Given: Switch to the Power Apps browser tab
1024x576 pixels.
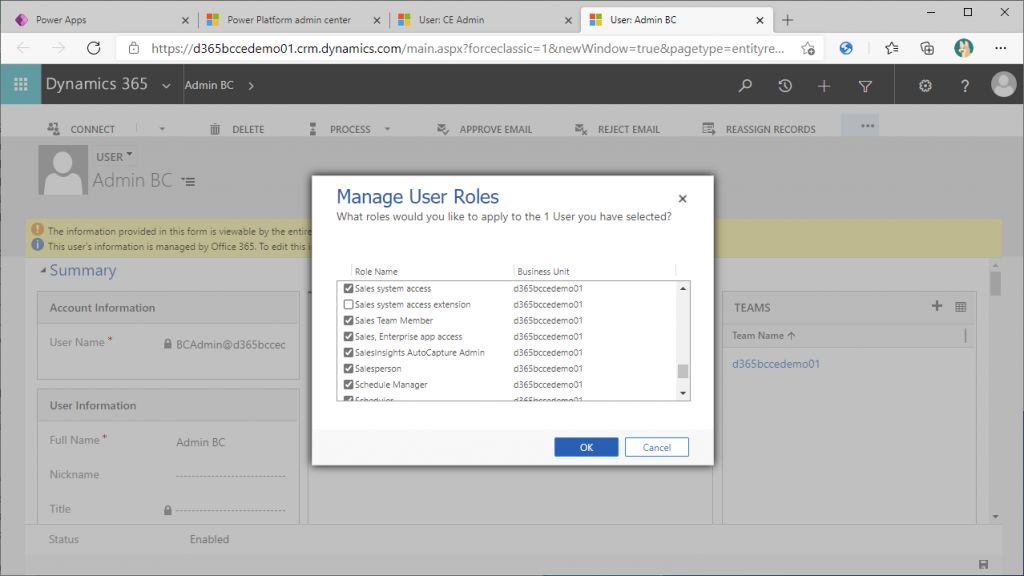Looking at the screenshot, I should pos(101,20).
